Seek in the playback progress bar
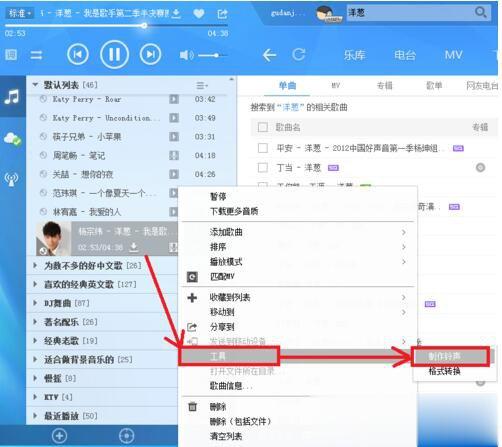The height and width of the screenshot is (447, 502). (x=116, y=26)
